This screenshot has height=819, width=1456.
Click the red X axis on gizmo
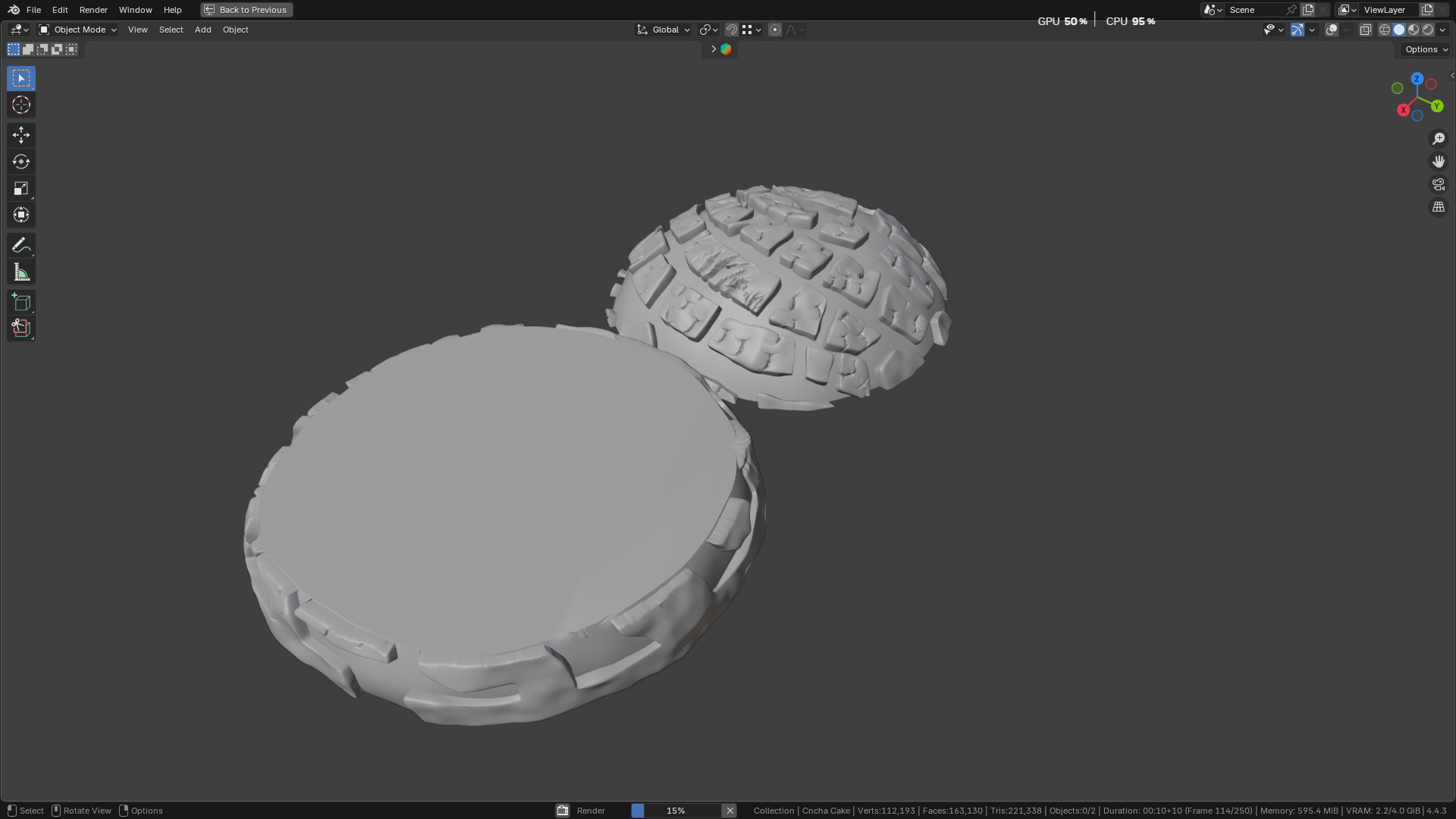1403,111
